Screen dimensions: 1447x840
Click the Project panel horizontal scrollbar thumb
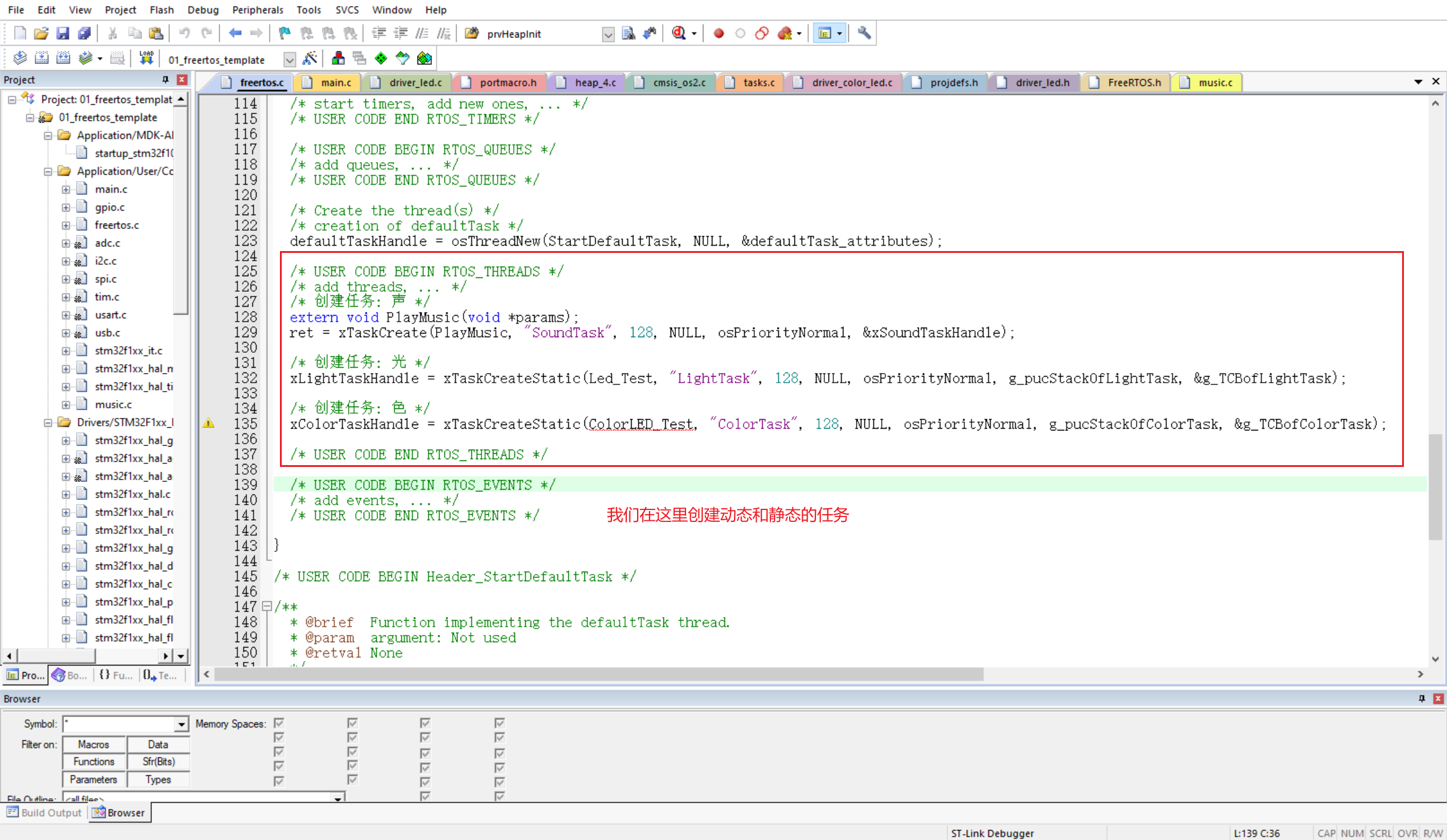point(56,656)
